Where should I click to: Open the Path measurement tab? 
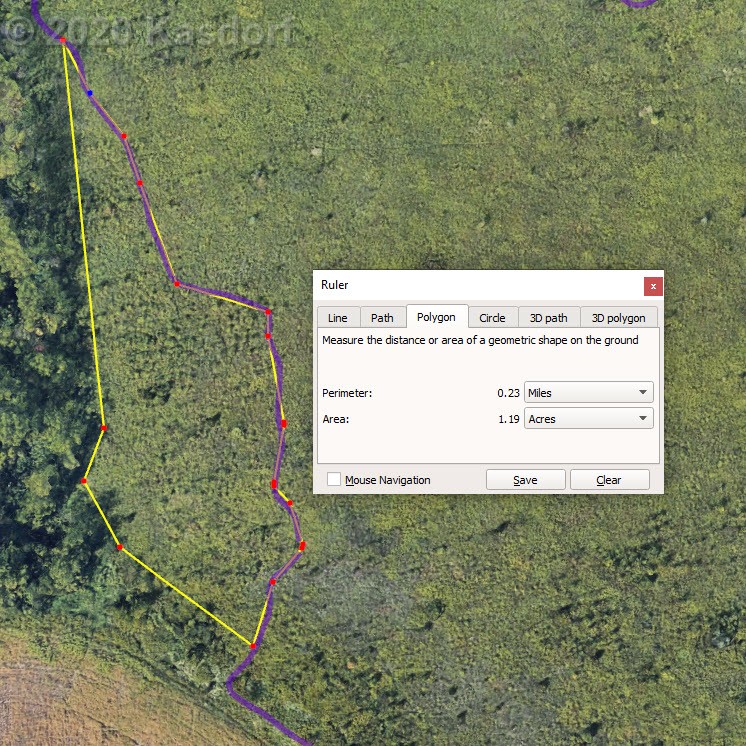click(x=382, y=318)
